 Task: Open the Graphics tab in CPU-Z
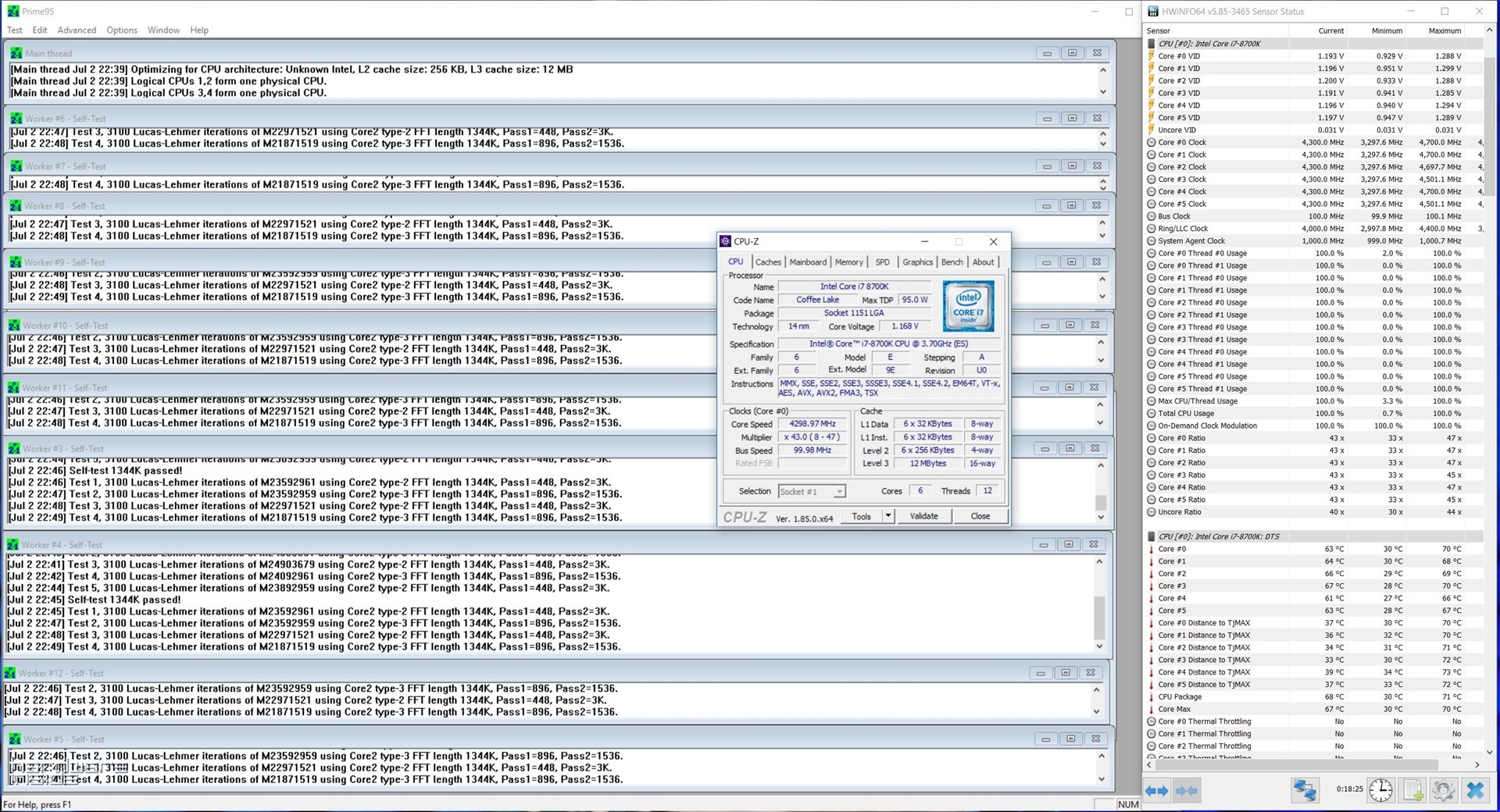(917, 262)
